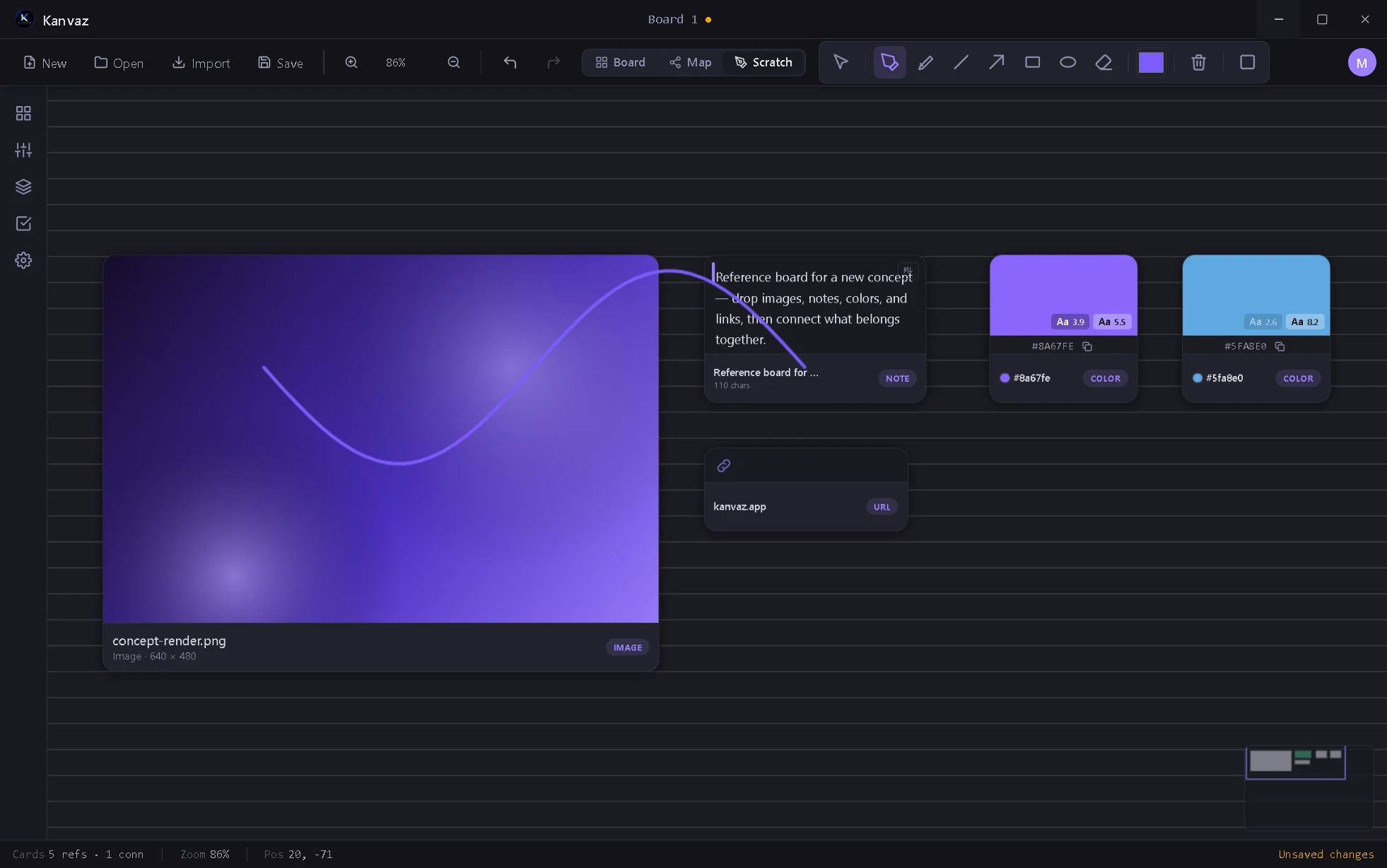
Task: Open the user avatar M menu
Action: [x=1362, y=62]
